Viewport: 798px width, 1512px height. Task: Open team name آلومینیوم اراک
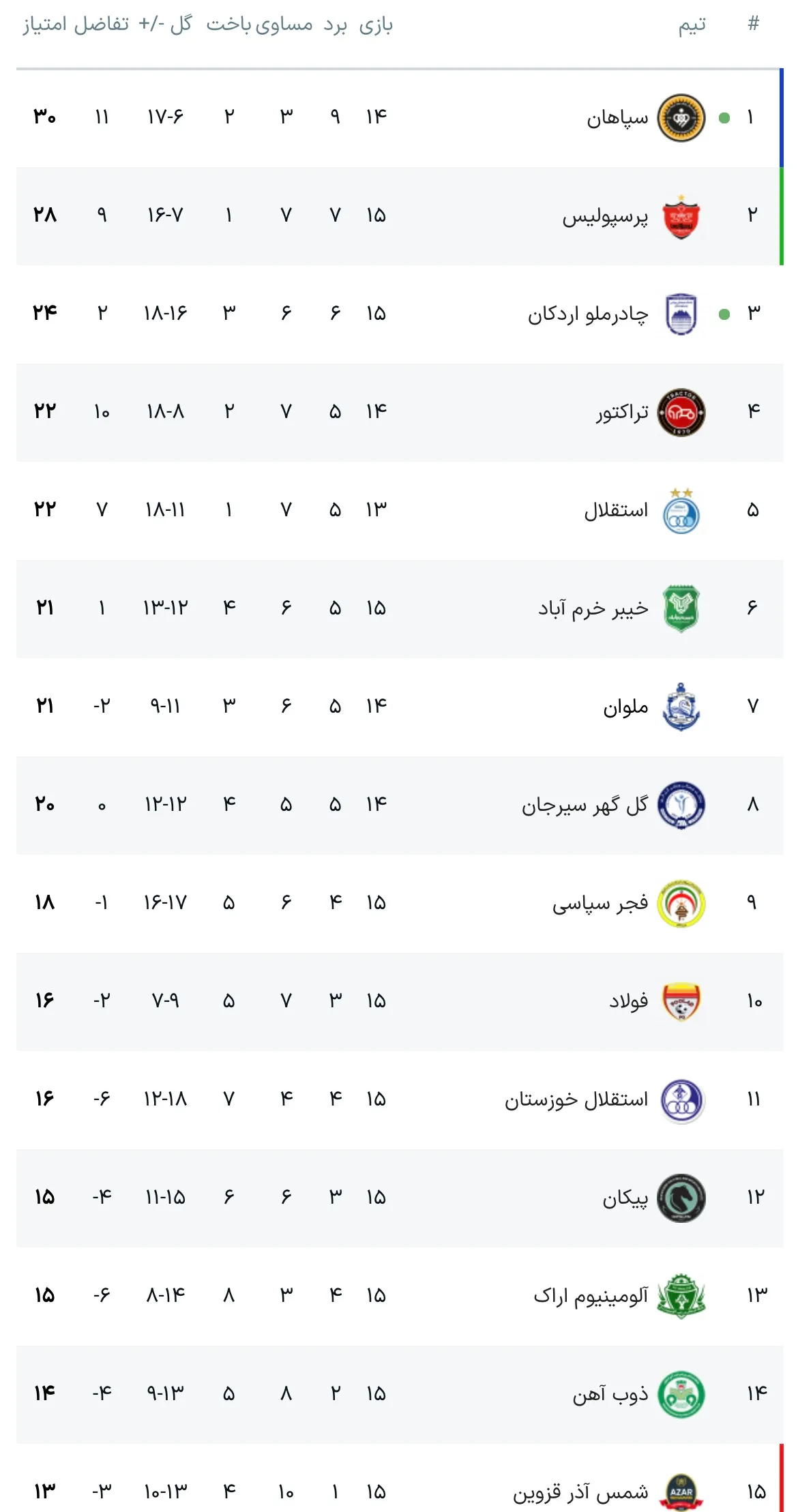590,1296
